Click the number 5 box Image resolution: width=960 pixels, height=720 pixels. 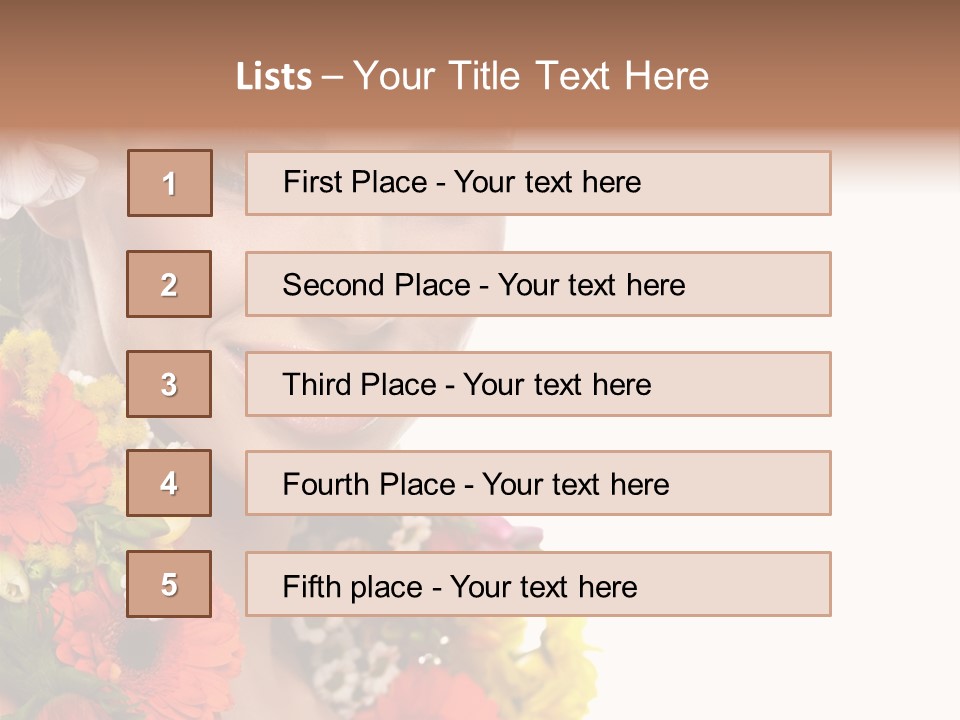coord(169,584)
